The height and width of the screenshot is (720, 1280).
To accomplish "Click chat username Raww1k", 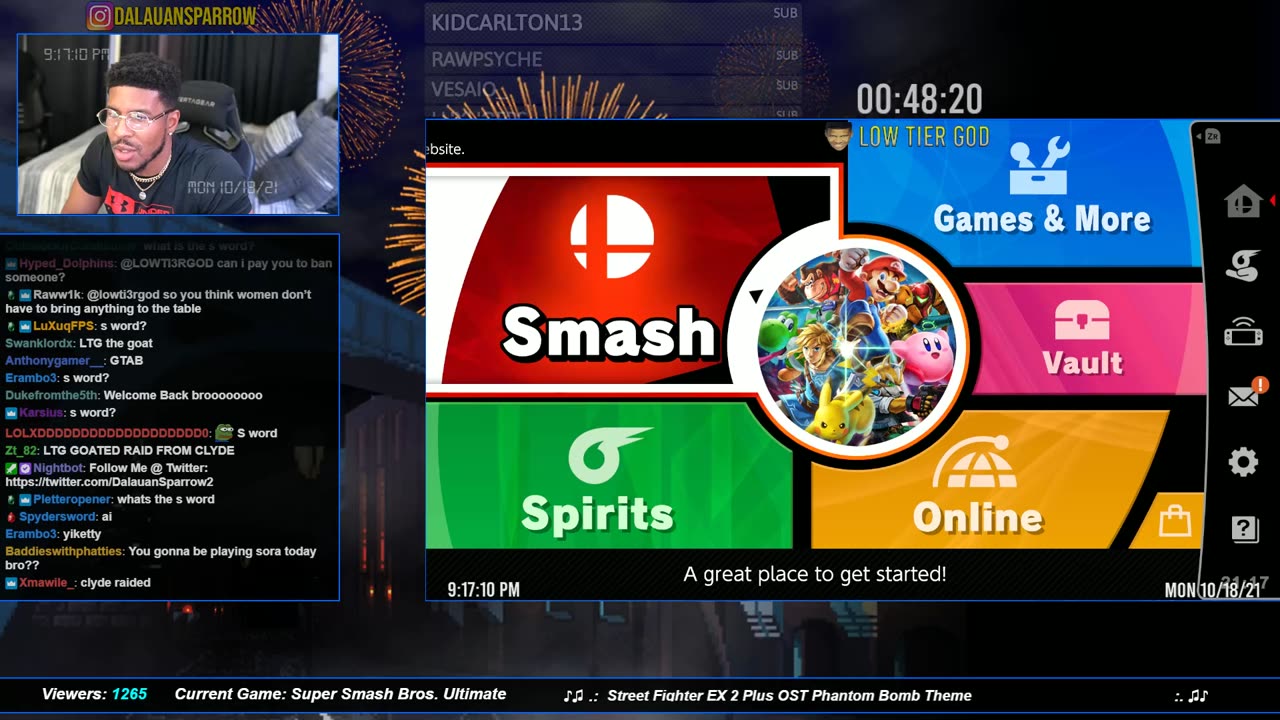I will pos(58,295).
